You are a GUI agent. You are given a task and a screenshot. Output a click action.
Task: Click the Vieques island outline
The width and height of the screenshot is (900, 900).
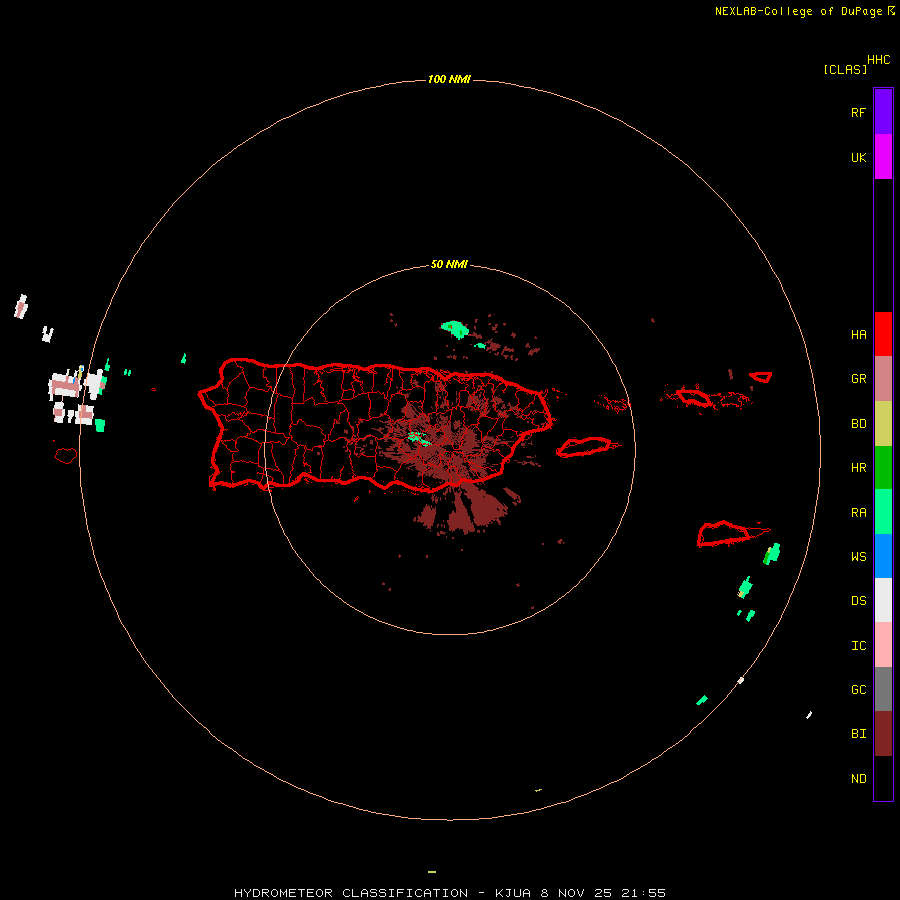[584, 447]
